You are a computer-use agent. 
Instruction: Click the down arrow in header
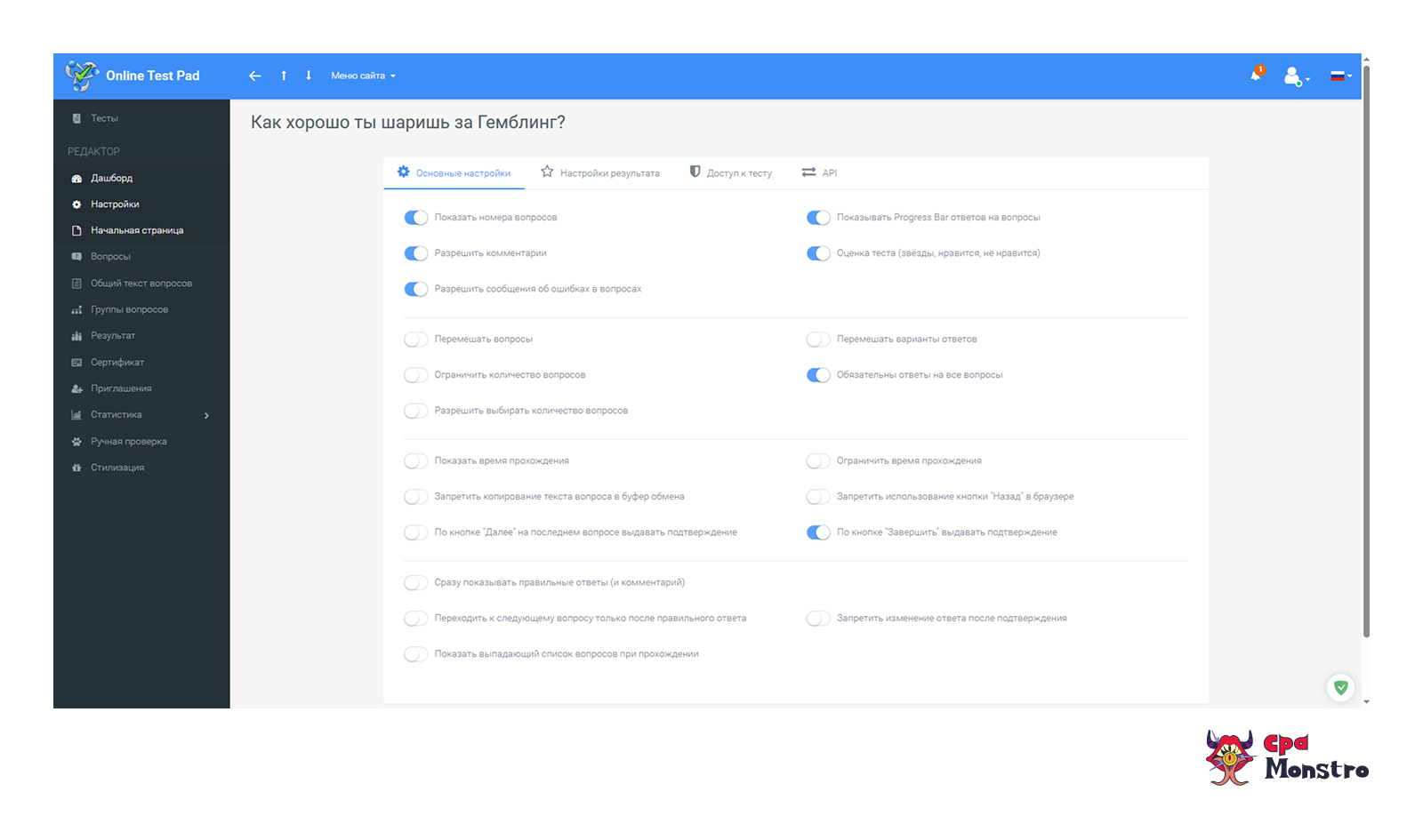click(x=309, y=76)
